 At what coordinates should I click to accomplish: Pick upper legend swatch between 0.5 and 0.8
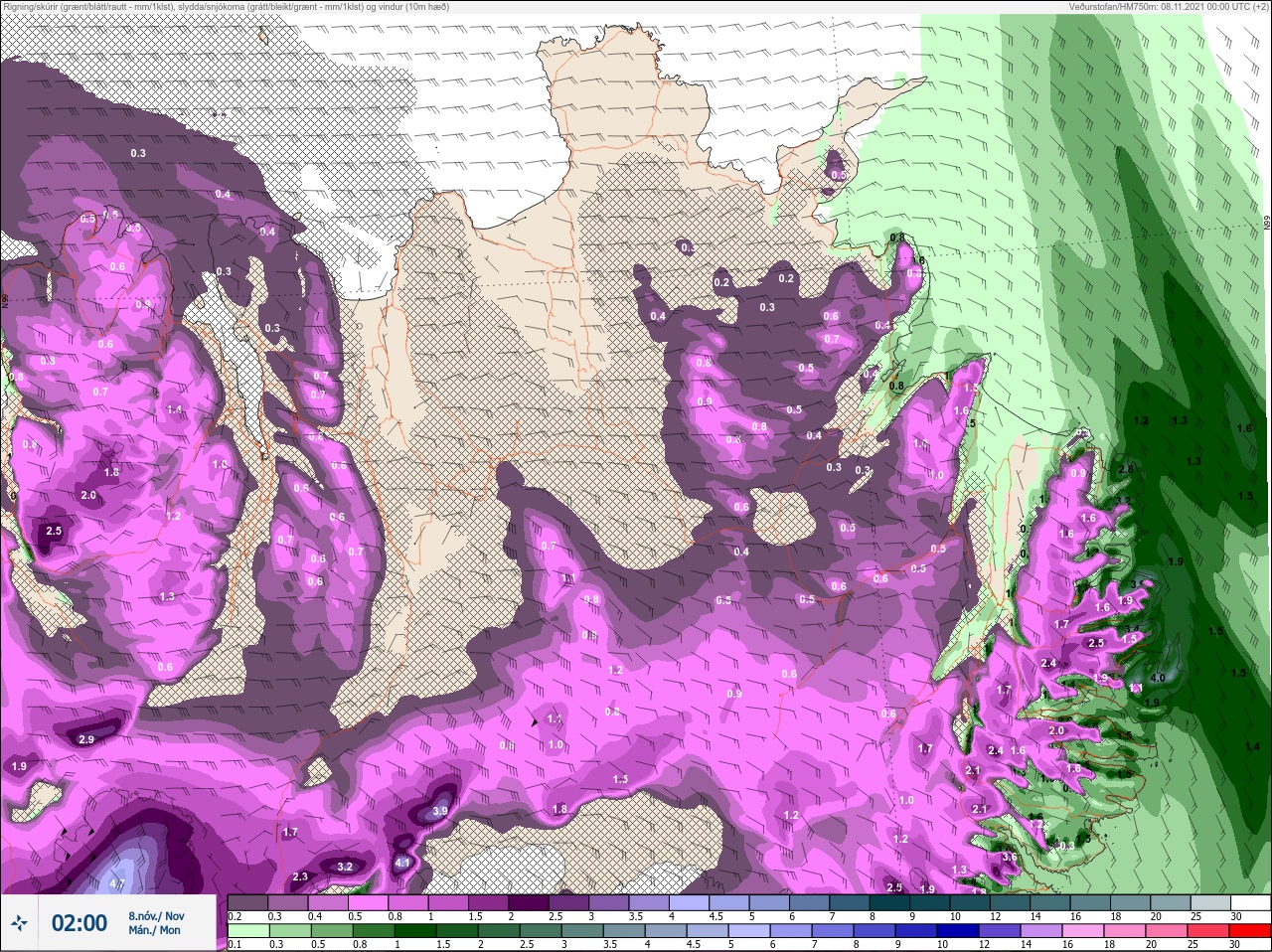pos(369,902)
